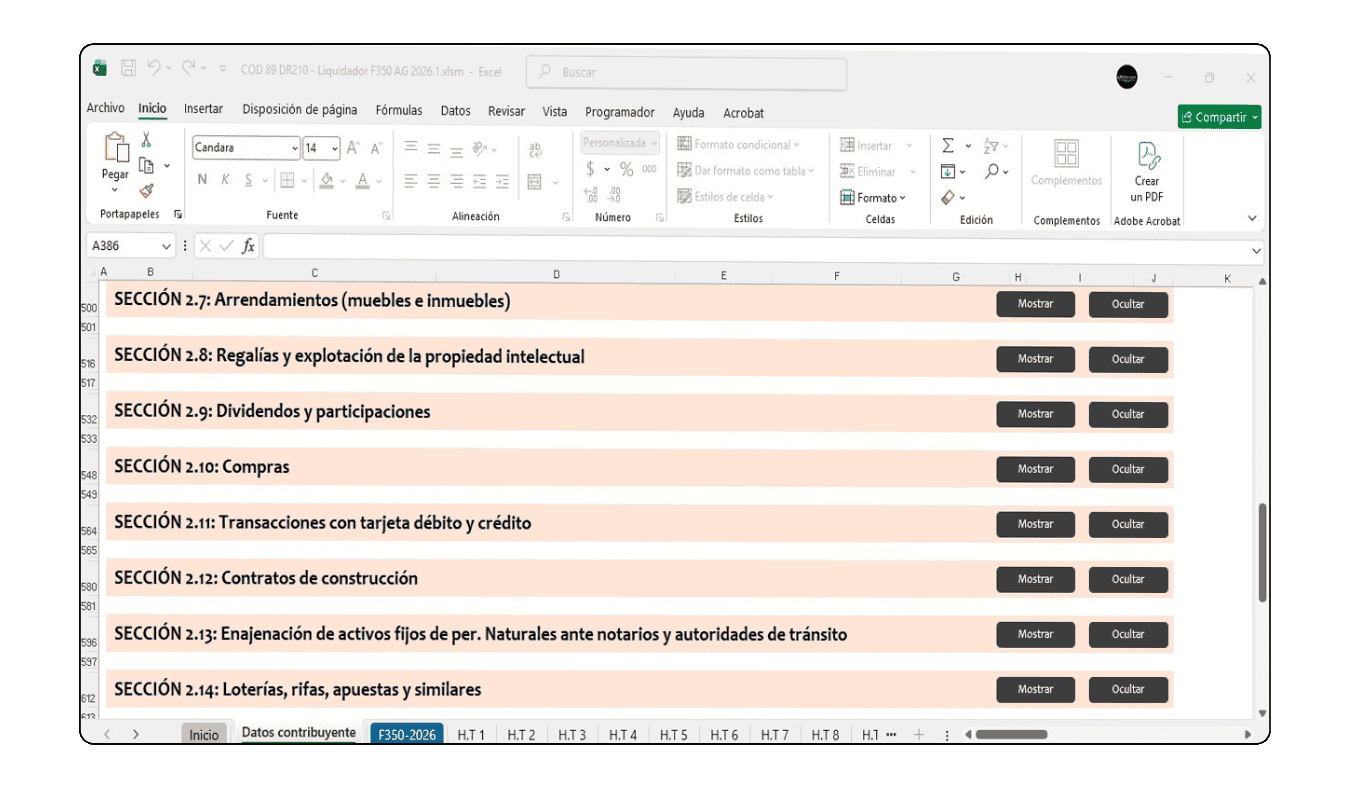The height and width of the screenshot is (788, 1350).
Task: Apply bold formatting with the N icon
Action: pyautogui.click(x=203, y=179)
